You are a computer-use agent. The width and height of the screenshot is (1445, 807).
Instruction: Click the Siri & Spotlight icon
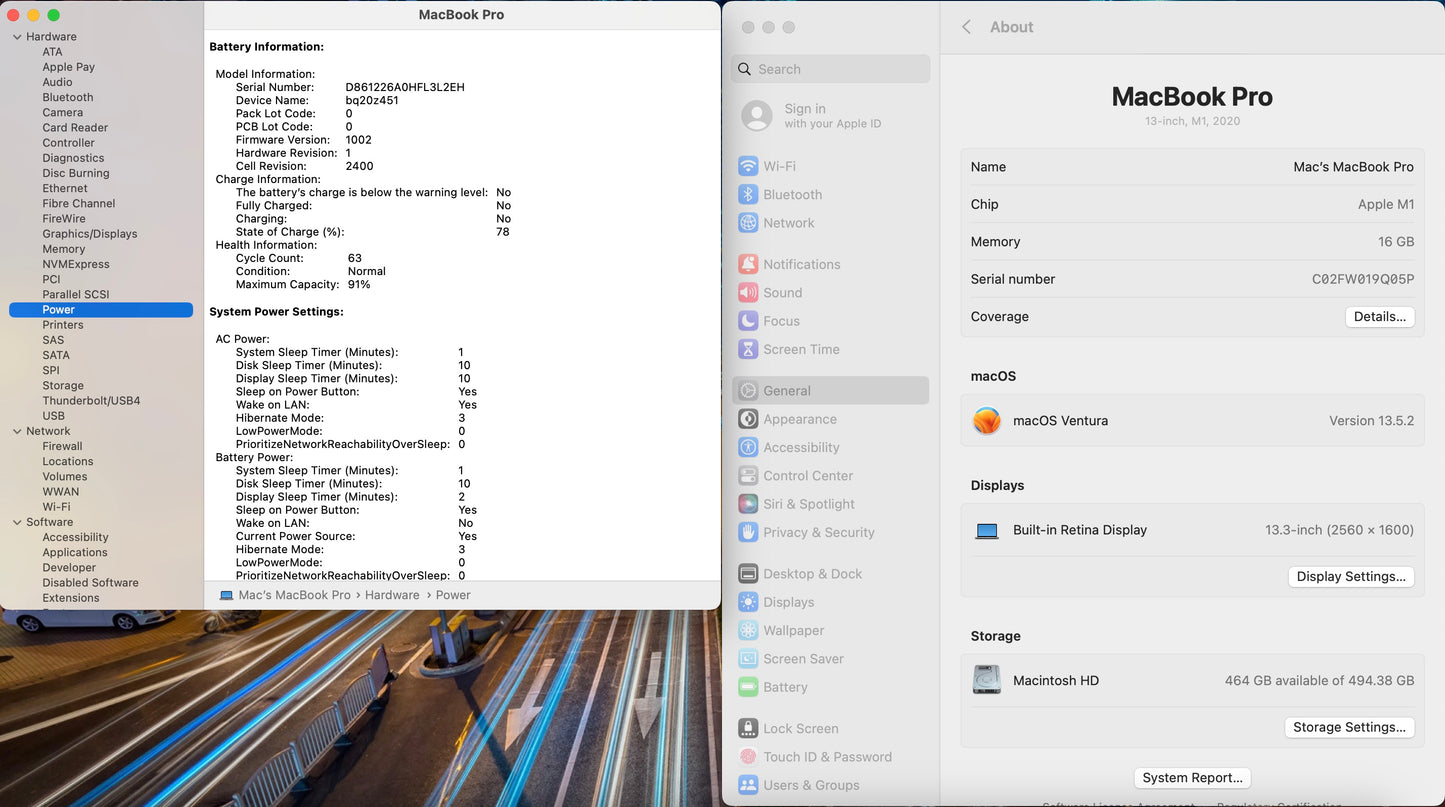(747, 504)
